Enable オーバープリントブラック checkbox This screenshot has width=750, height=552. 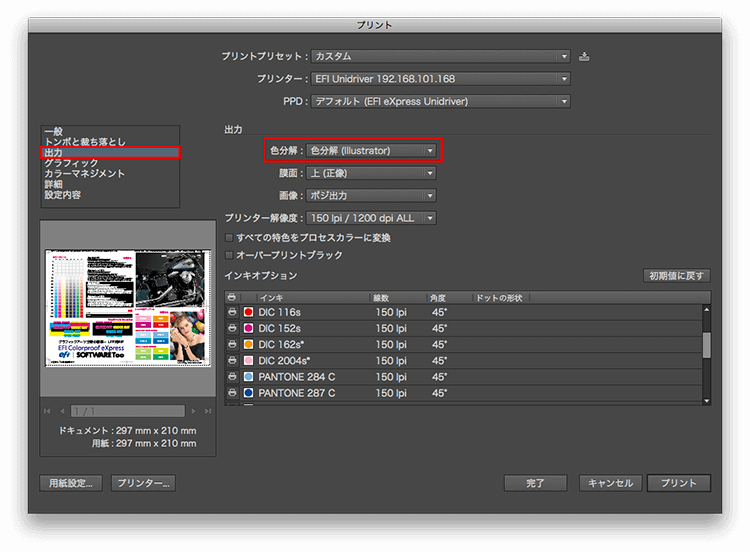[230, 255]
